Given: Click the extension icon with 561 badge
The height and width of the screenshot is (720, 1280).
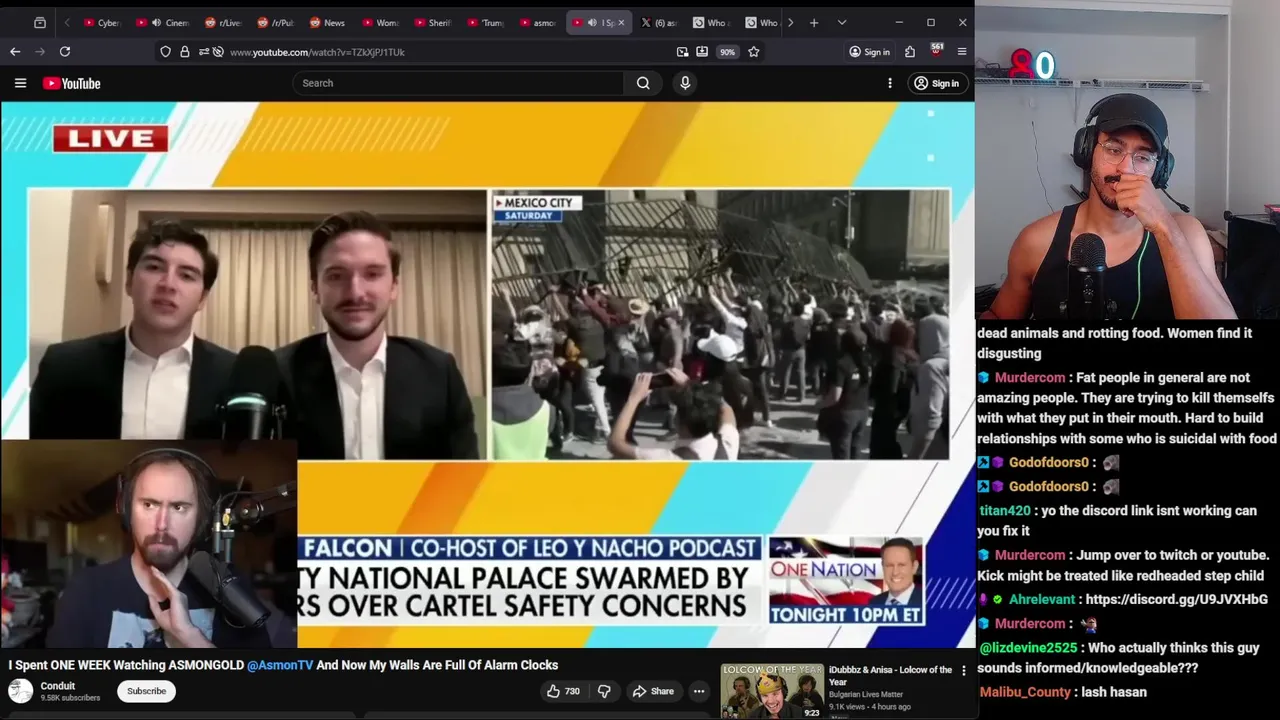Looking at the screenshot, I should click(x=936, y=51).
